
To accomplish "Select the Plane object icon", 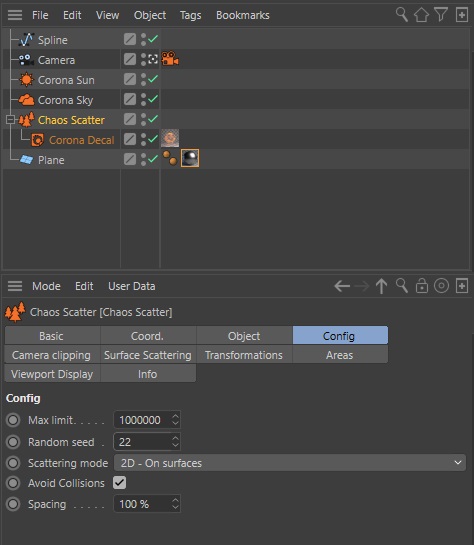I will (x=26, y=160).
